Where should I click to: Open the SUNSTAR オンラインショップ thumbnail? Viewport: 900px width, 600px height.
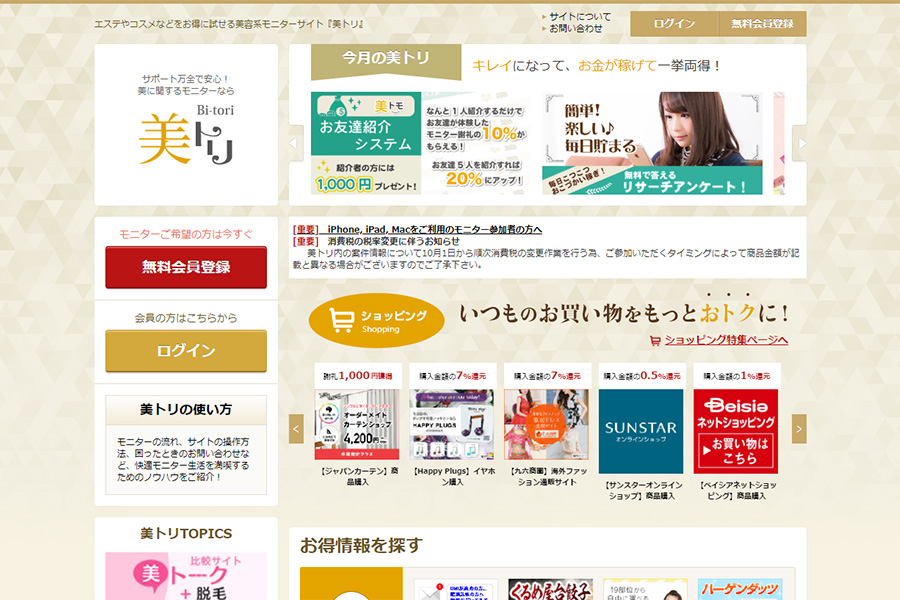point(641,432)
